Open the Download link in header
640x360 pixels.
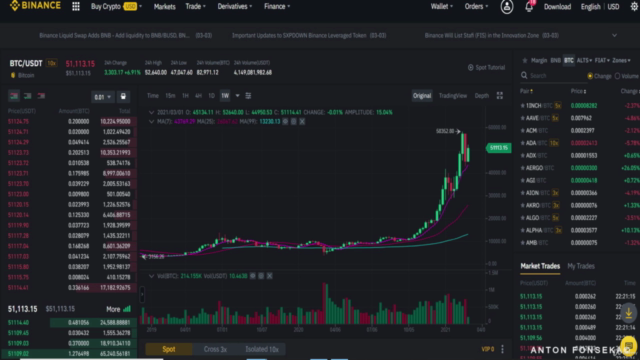(x=557, y=7)
